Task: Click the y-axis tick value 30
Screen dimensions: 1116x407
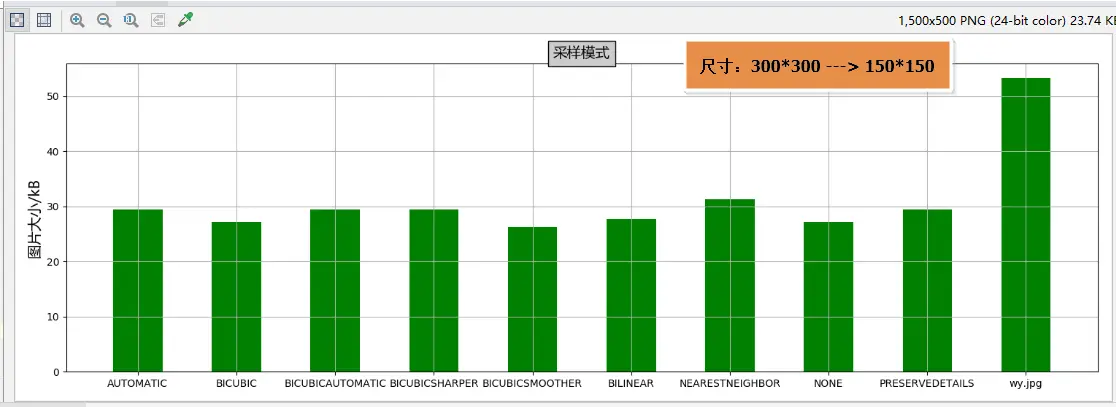Action: click(x=53, y=206)
